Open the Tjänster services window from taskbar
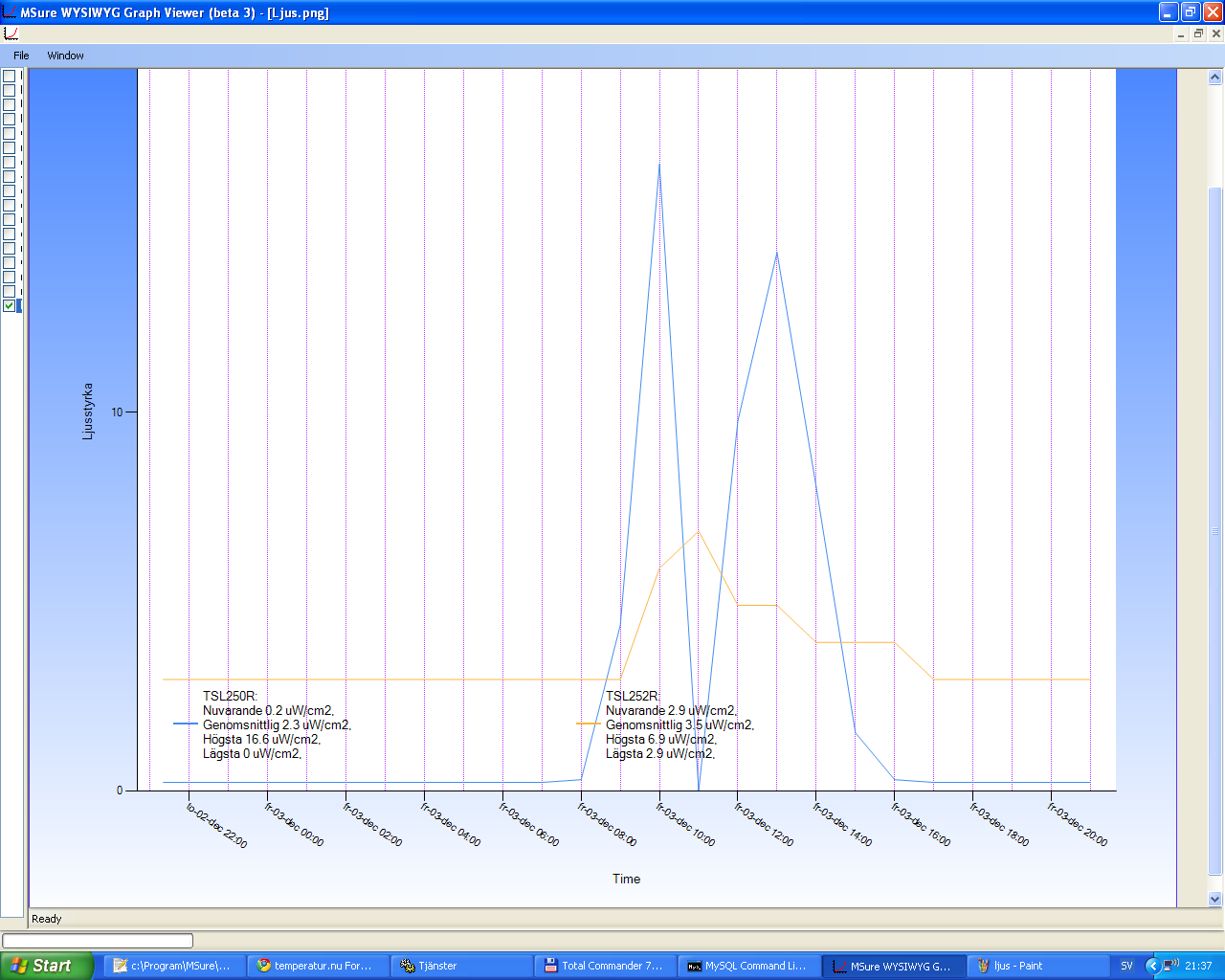Viewport: 1225px width, 980px height. [x=461, y=966]
